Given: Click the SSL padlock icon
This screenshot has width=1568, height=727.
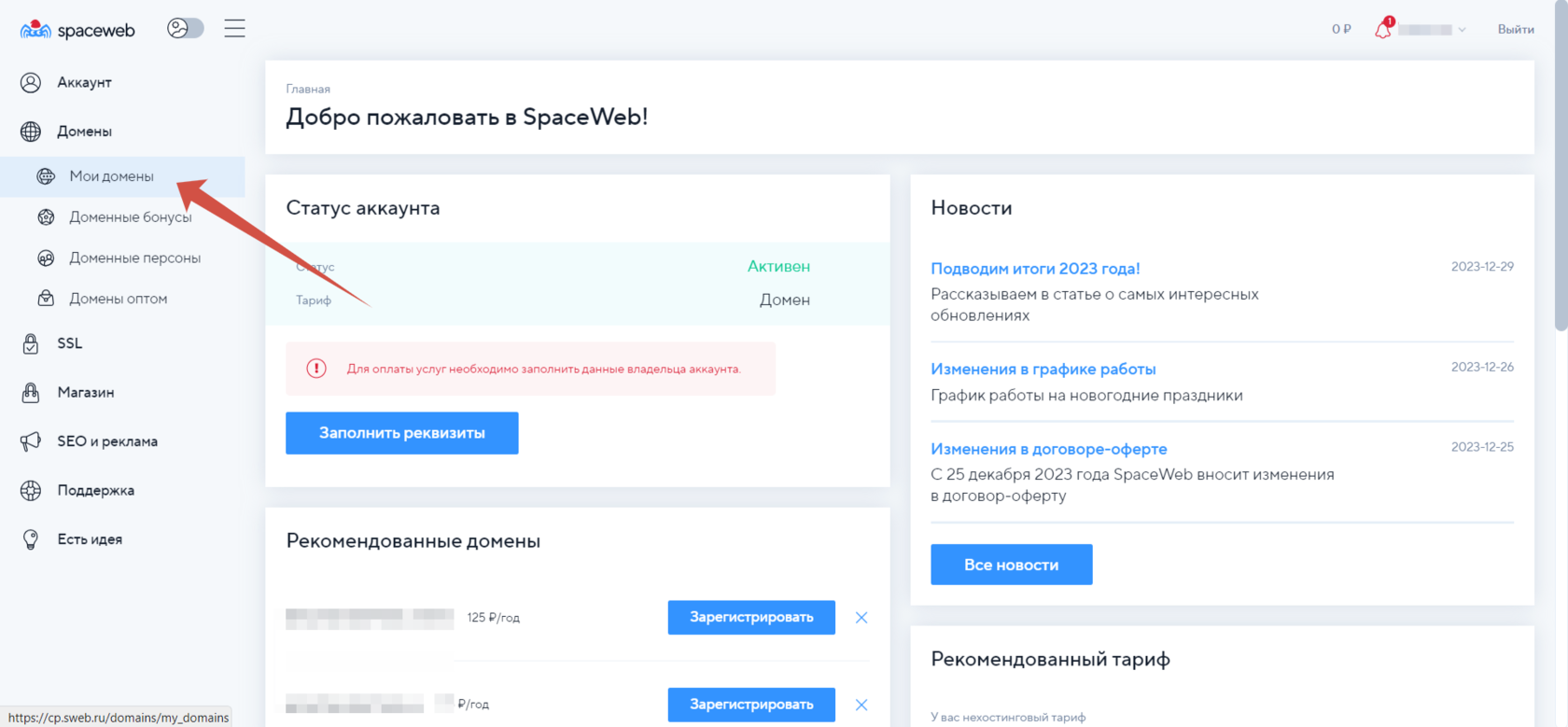Looking at the screenshot, I should coord(31,343).
